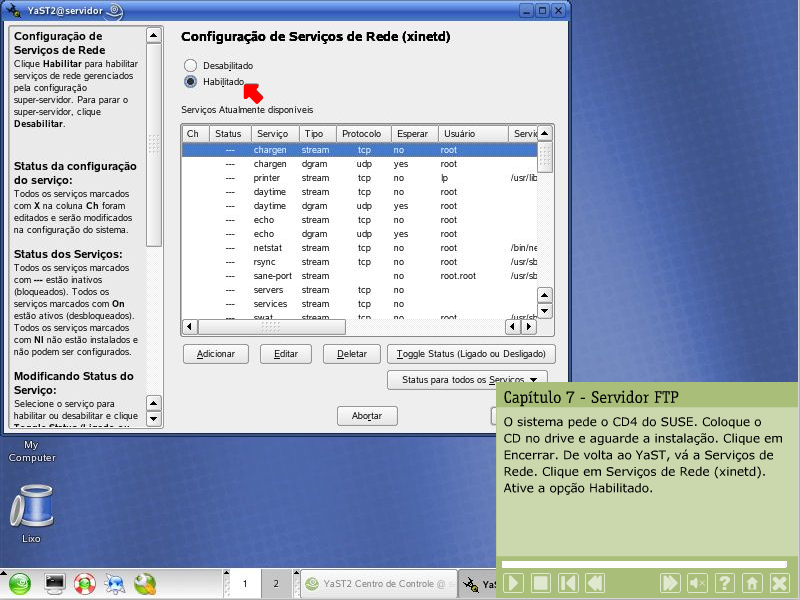
Task: Open the SUSE start menu icon
Action: [x=21, y=583]
